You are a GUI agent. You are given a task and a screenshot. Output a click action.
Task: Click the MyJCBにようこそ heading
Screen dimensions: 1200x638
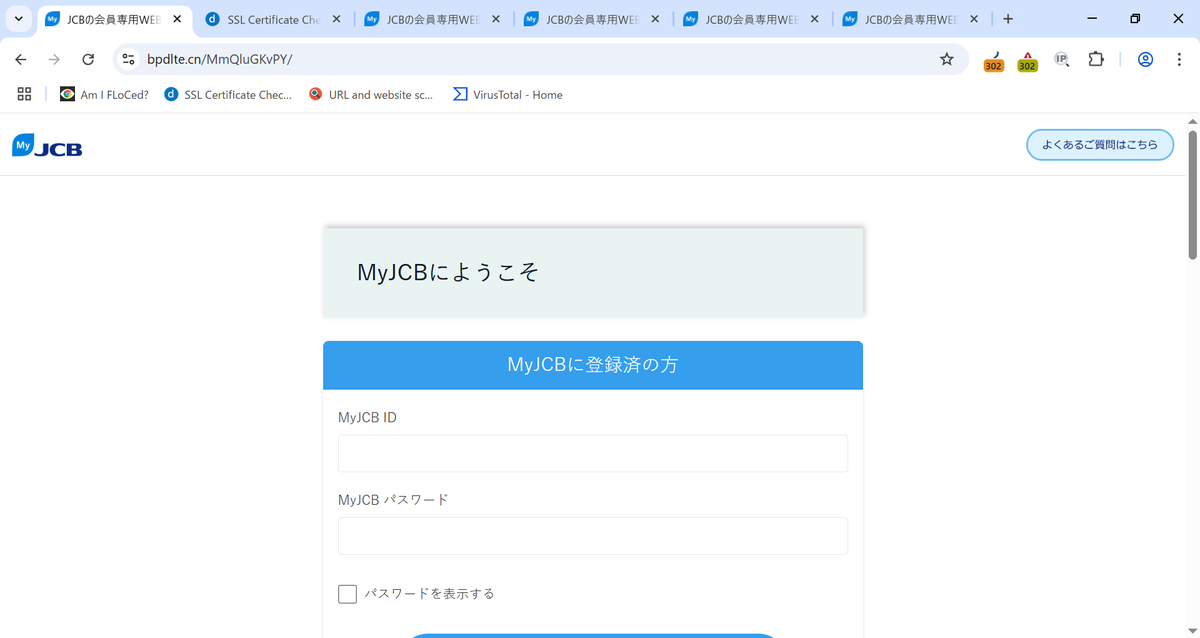click(x=448, y=272)
